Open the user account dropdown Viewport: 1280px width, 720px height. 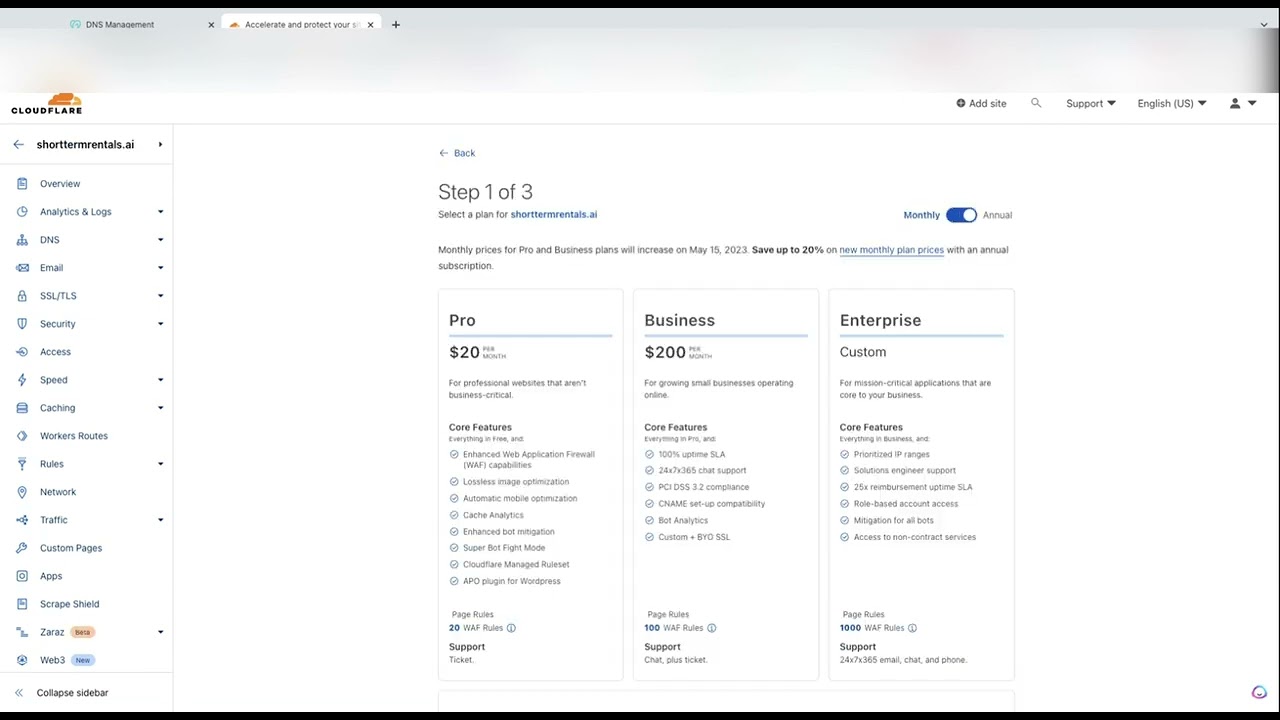tap(1242, 103)
